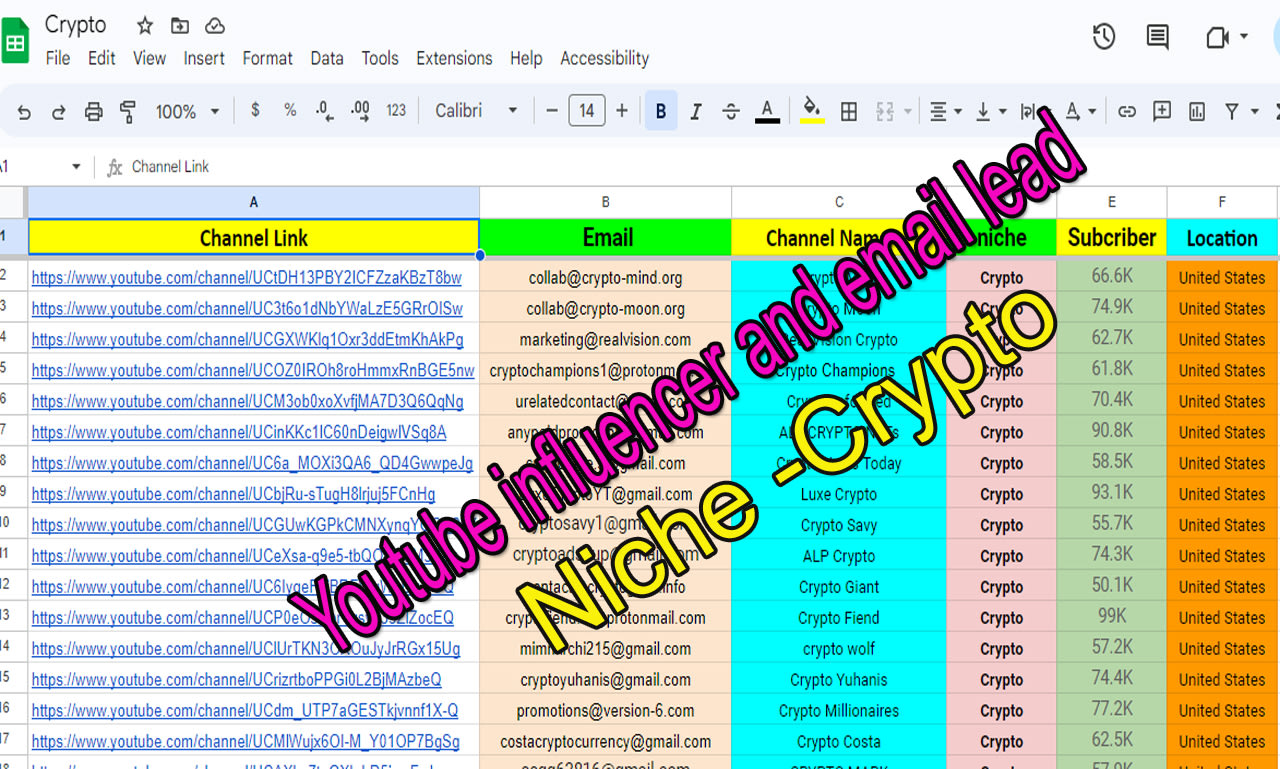Open the font dropdown showing Calibri

475,111
